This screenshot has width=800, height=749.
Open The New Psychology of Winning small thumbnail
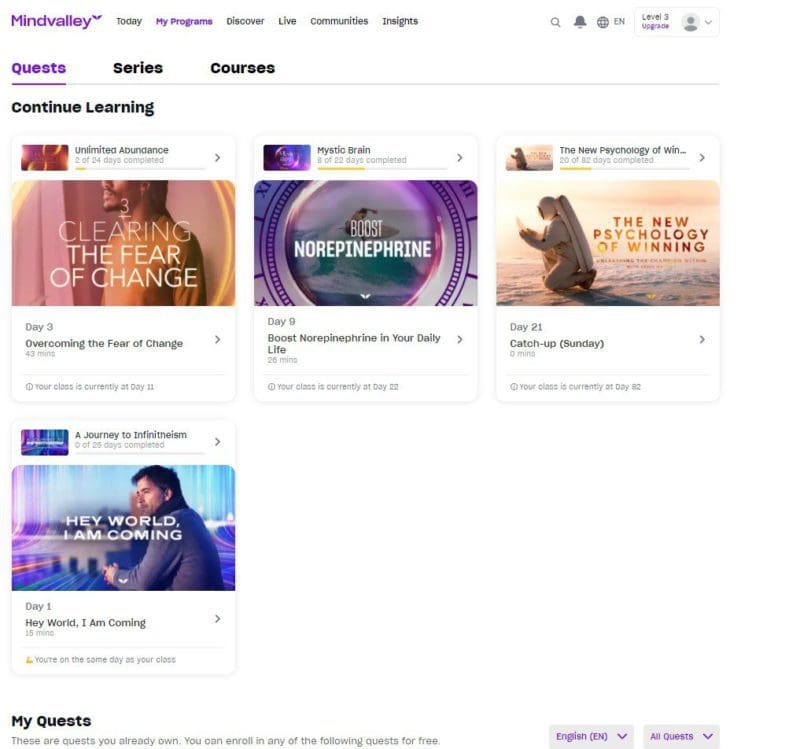click(529, 157)
